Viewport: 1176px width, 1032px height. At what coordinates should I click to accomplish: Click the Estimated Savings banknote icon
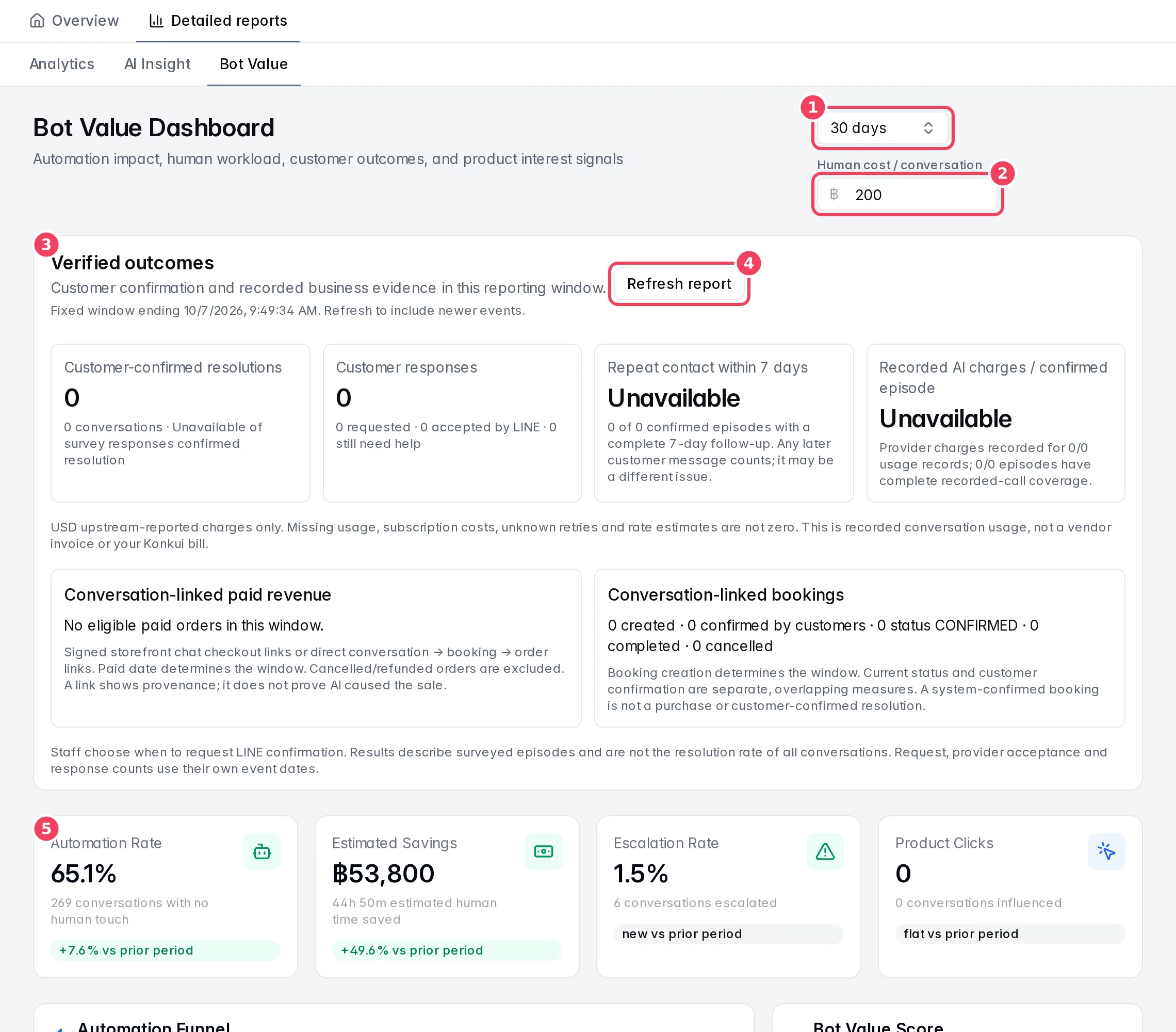(x=543, y=851)
